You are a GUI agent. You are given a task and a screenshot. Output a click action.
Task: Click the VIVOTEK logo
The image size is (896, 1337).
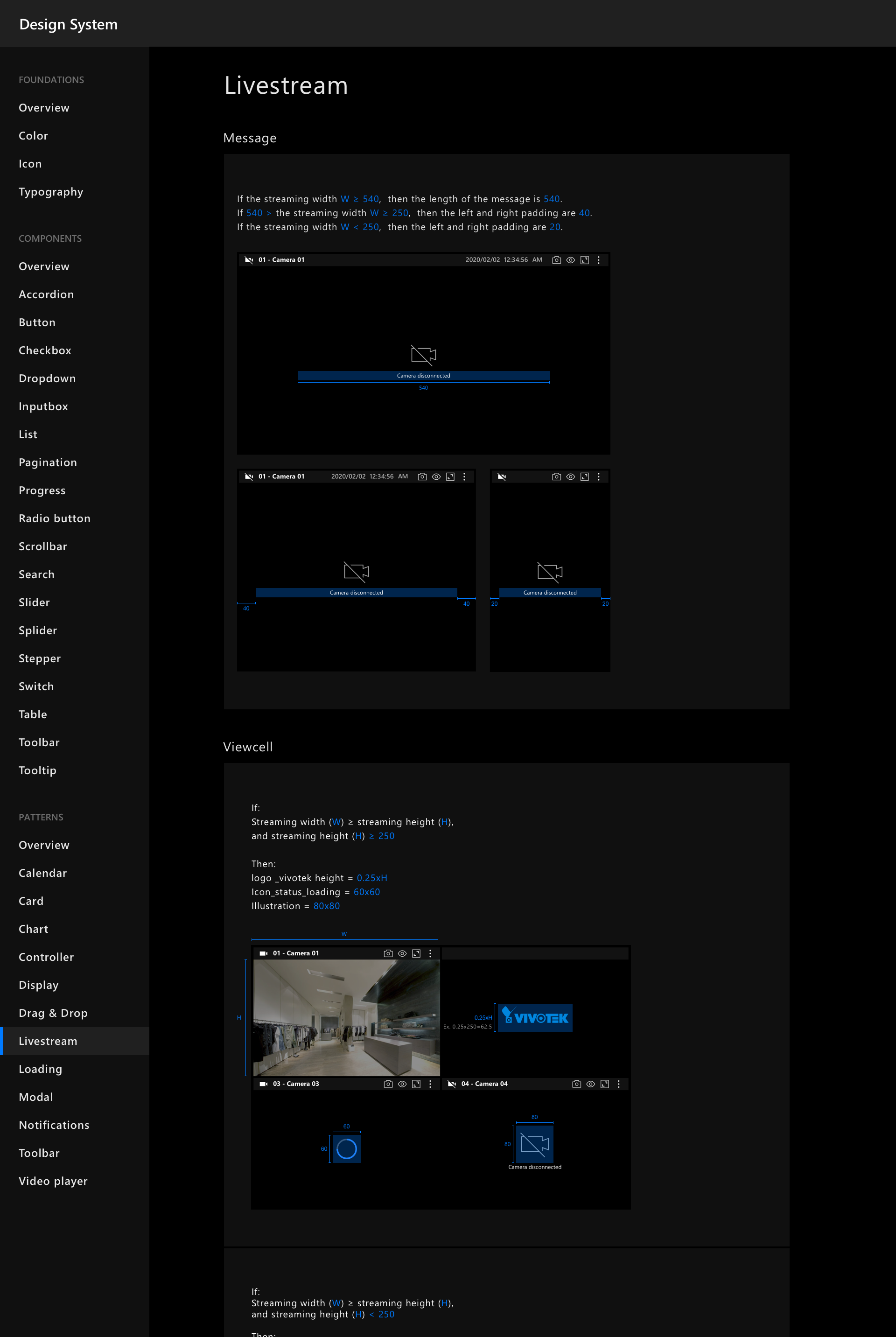pos(535,1018)
